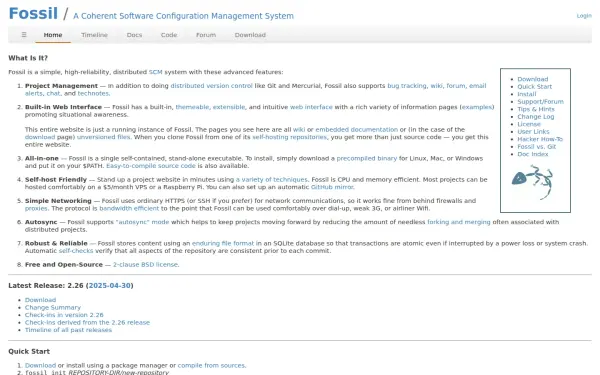The image size is (600, 375).
Task: Click Easy-to-compile source code link
Action: (x=151, y=166)
